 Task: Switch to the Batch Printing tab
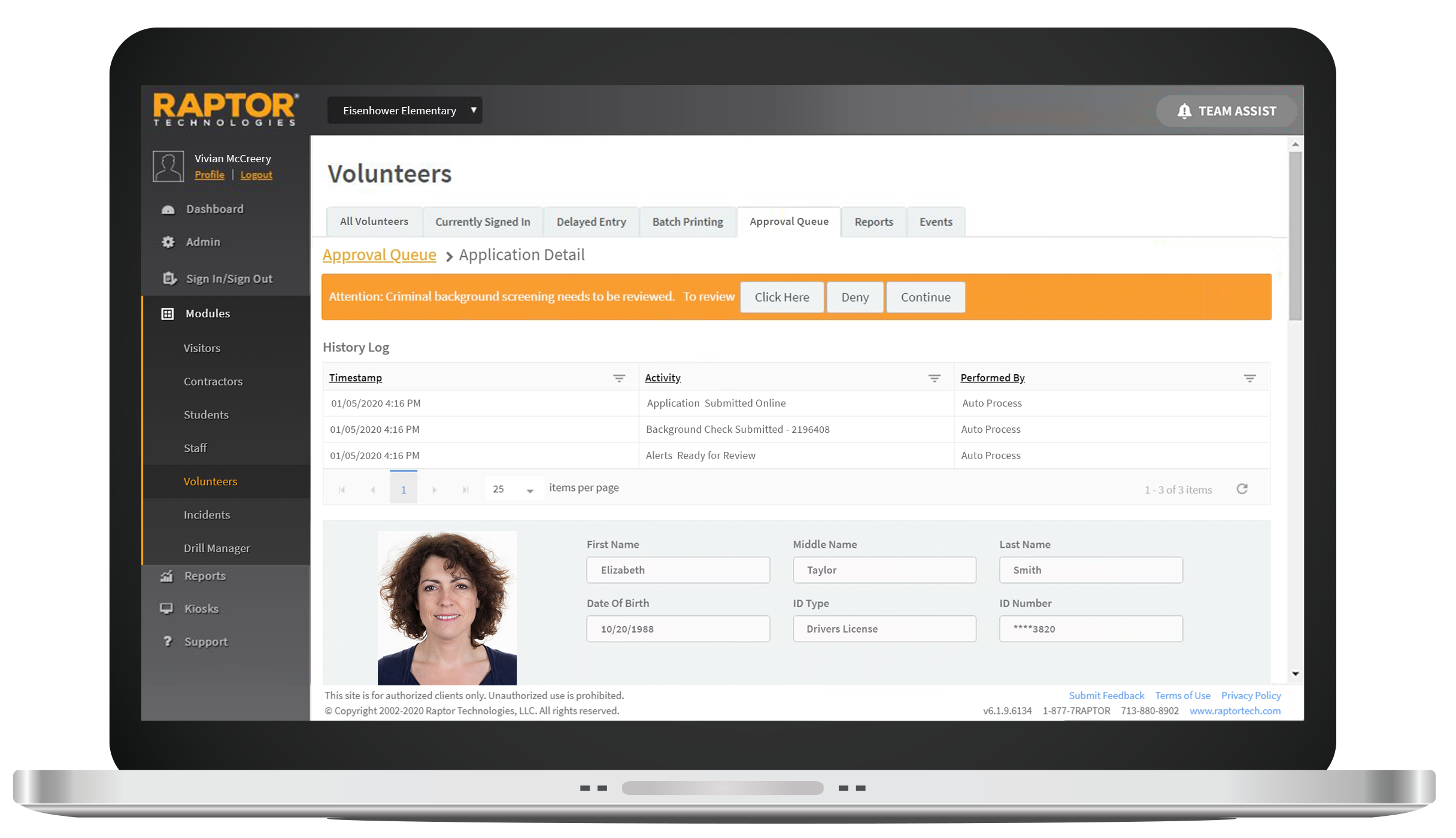click(687, 222)
